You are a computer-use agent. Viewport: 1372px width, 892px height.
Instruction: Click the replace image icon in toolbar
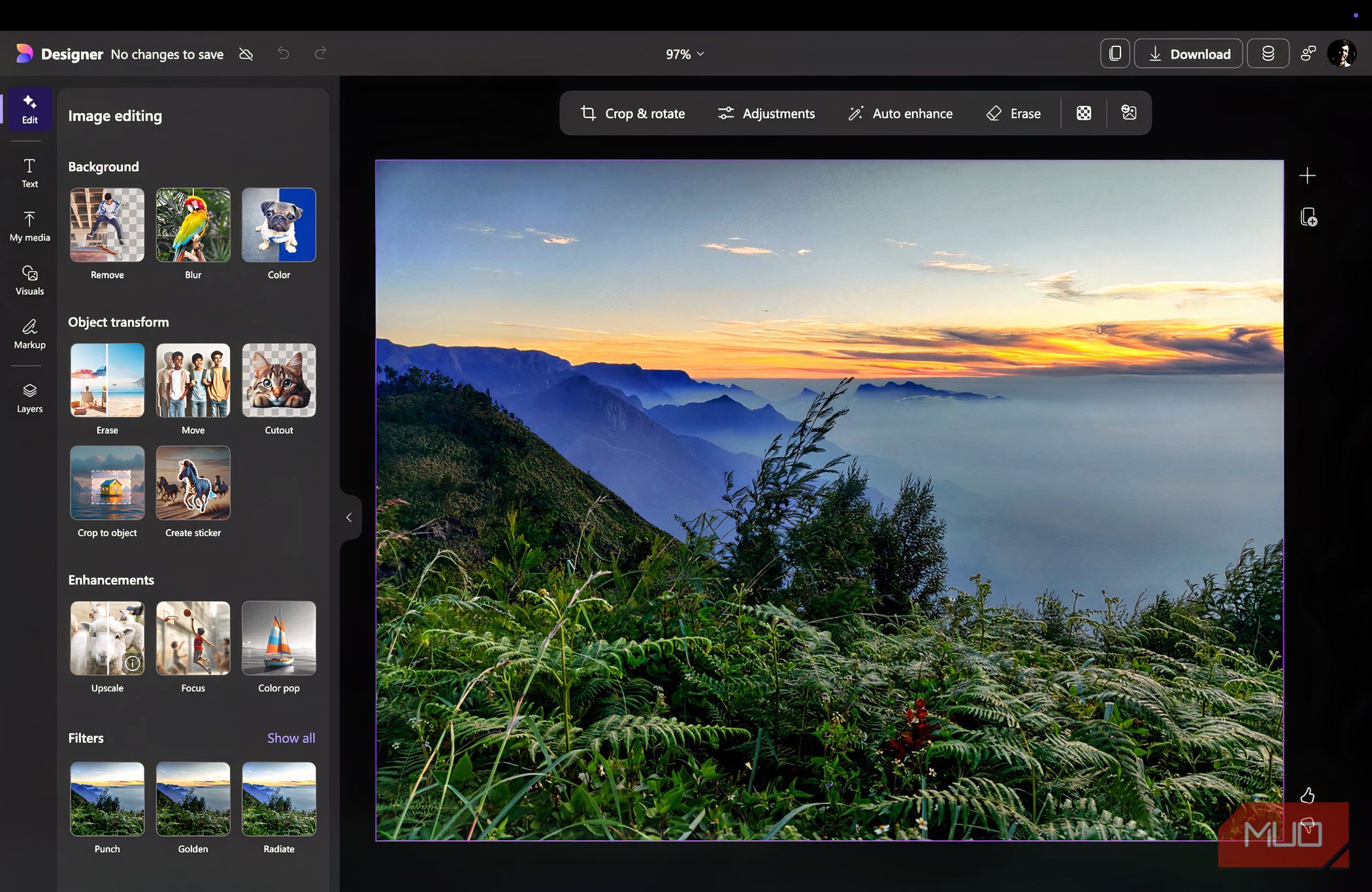tap(1129, 113)
